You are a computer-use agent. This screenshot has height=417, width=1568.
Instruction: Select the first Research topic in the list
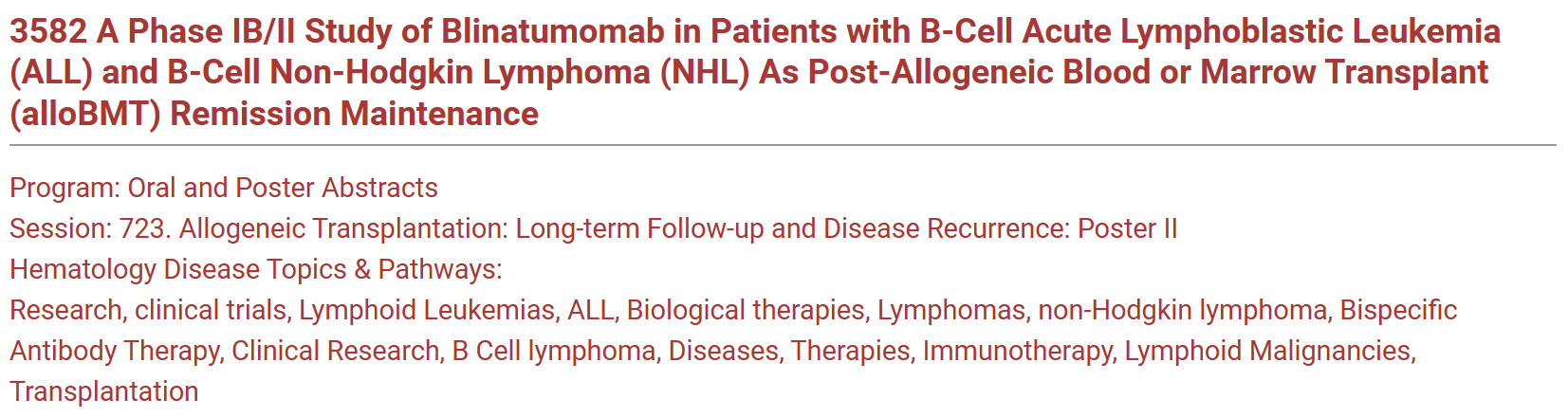click(65, 310)
